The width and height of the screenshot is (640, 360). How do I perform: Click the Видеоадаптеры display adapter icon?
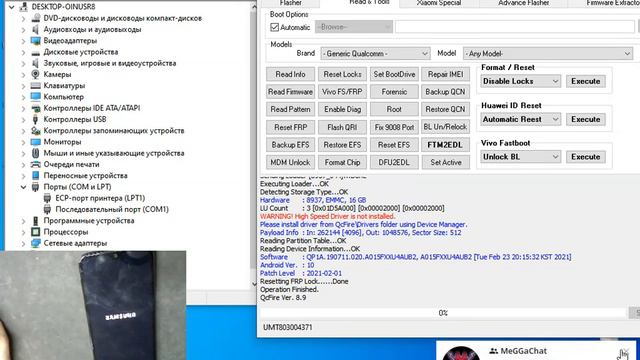(36, 41)
